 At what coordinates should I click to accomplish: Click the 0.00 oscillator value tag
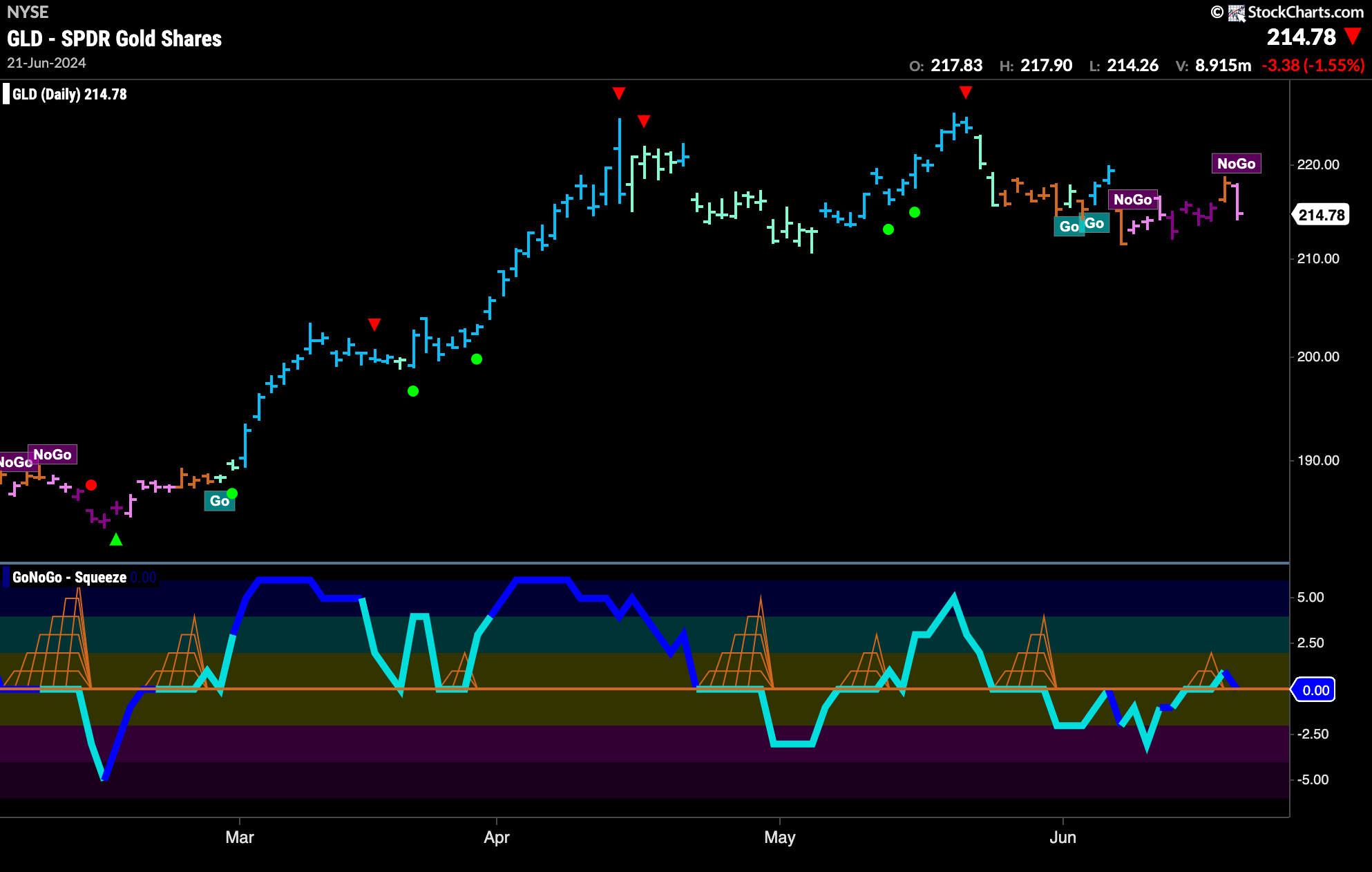coord(1315,690)
